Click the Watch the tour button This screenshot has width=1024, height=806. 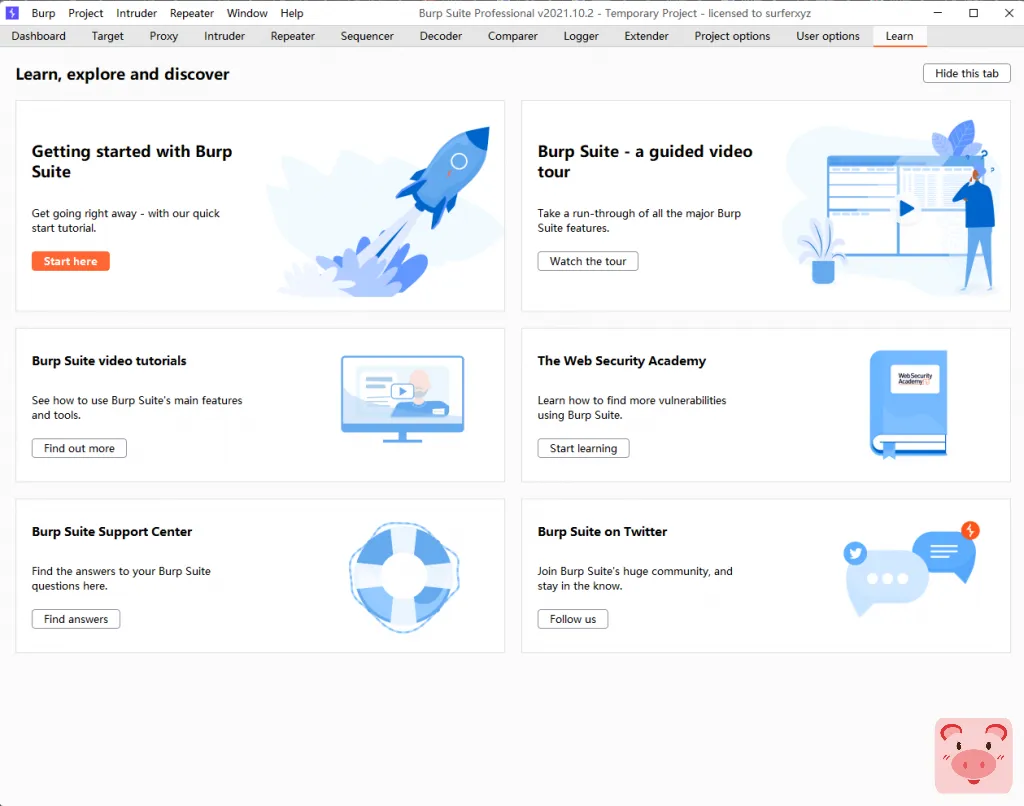pyautogui.click(x=588, y=261)
